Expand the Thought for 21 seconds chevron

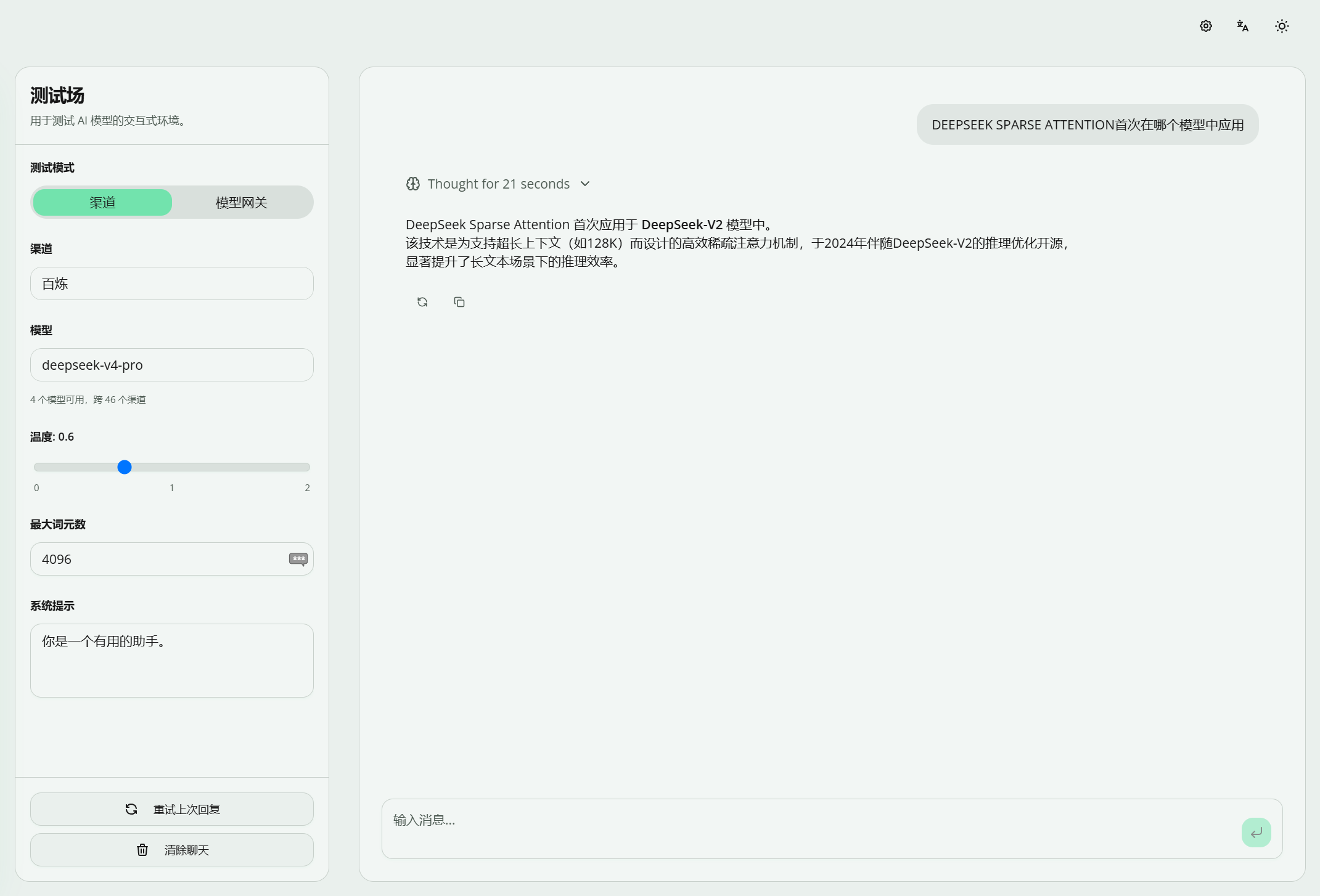coord(585,184)
